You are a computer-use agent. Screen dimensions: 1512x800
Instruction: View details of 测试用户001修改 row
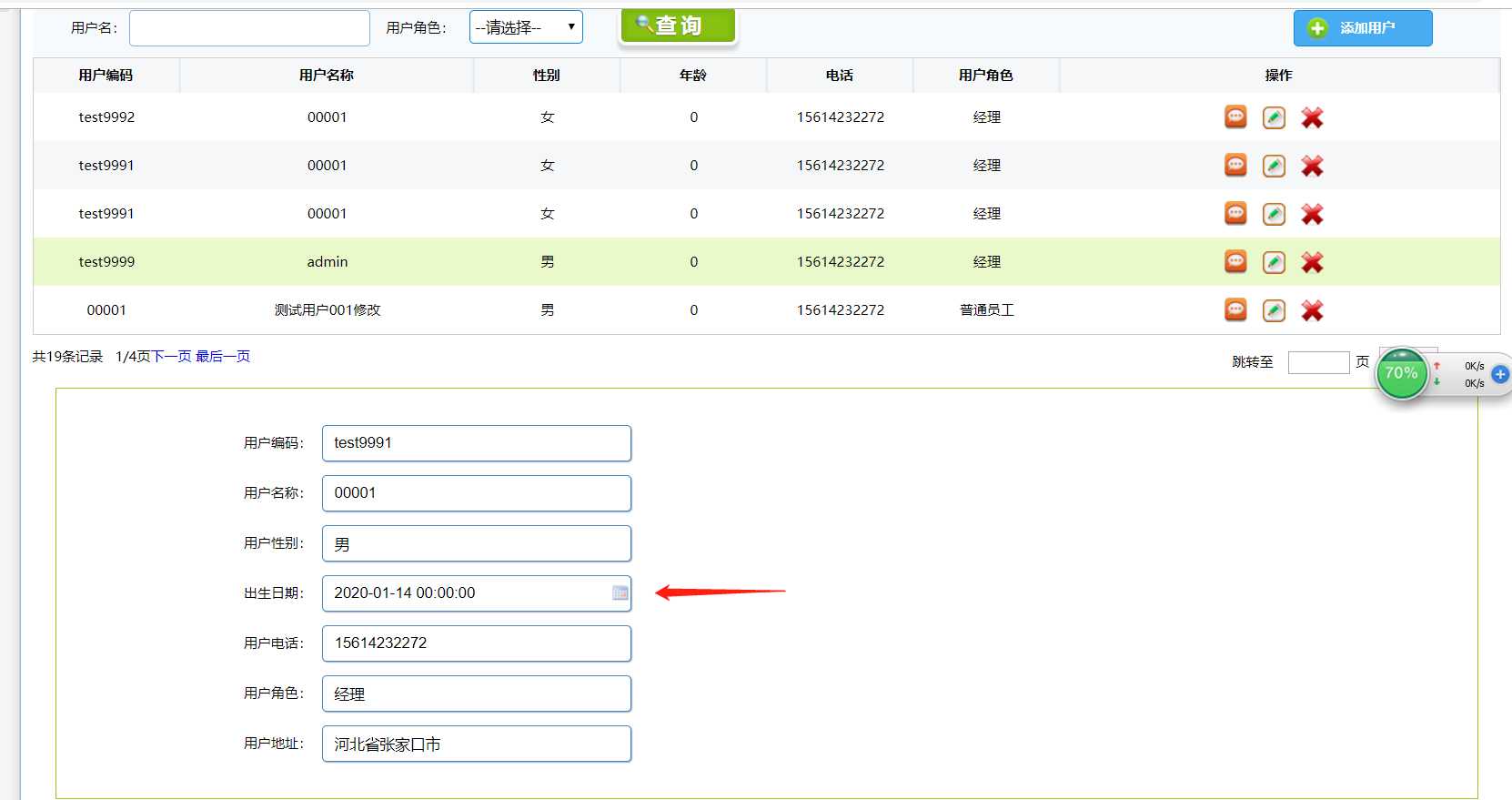pos(1235,309)
